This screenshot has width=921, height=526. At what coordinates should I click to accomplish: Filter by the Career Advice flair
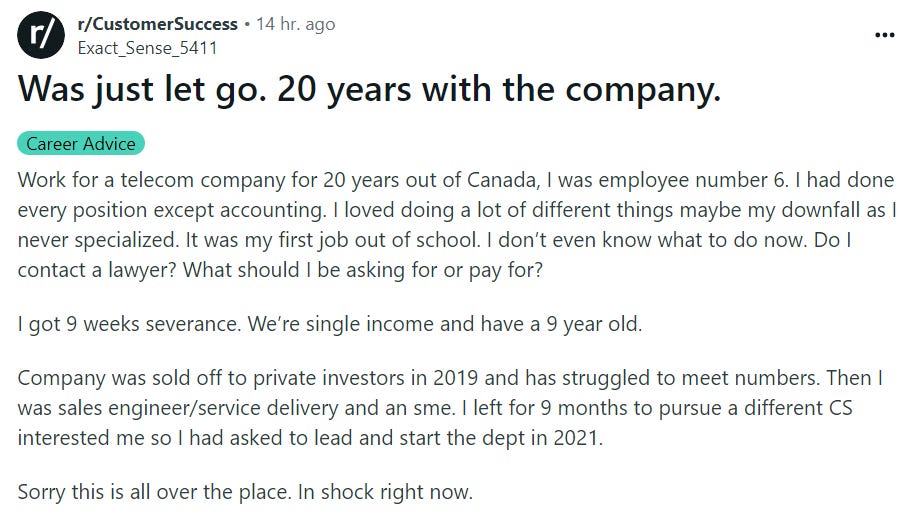click(x=81, y=144)
